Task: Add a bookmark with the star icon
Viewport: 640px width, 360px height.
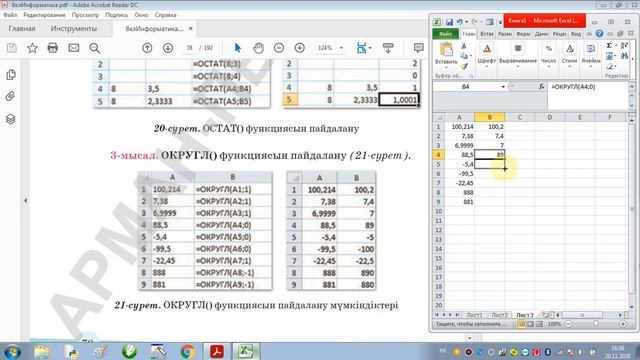Action: click(x=32, y=48)
